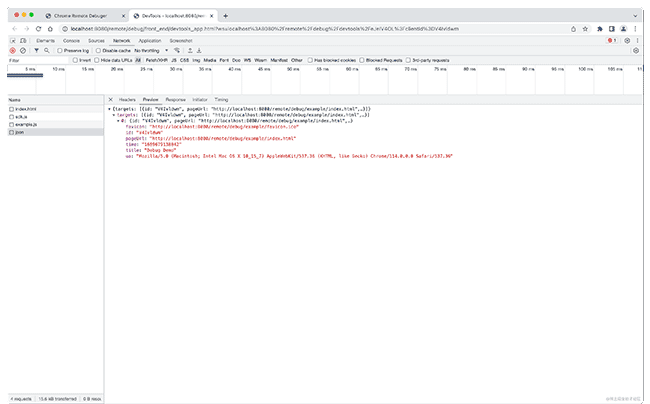Viewport: 650px width, 404px height.
Task: Open the Chrome extensions puzzle icon
Action: pyautogui.click(x=599, y=29)
